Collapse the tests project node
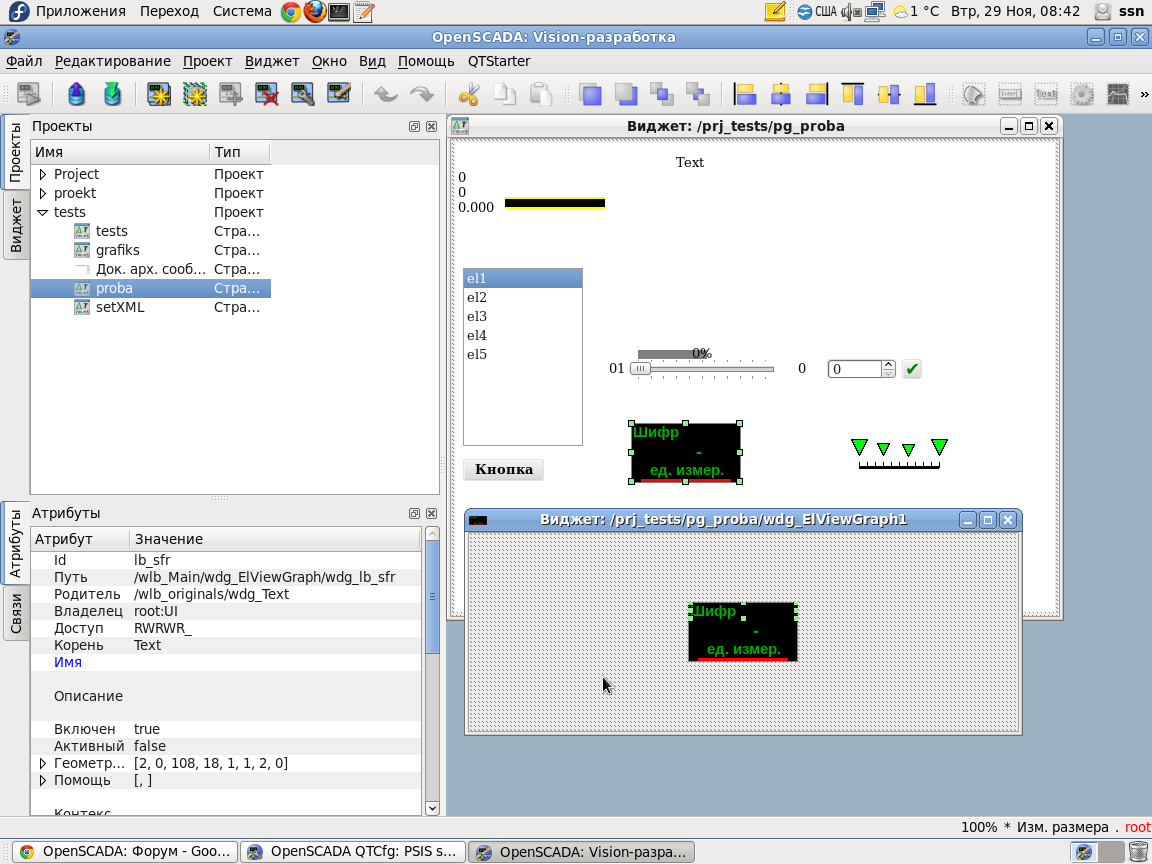Image resolution: width=1152 pixels, height=864 pixels. (43, 212)
